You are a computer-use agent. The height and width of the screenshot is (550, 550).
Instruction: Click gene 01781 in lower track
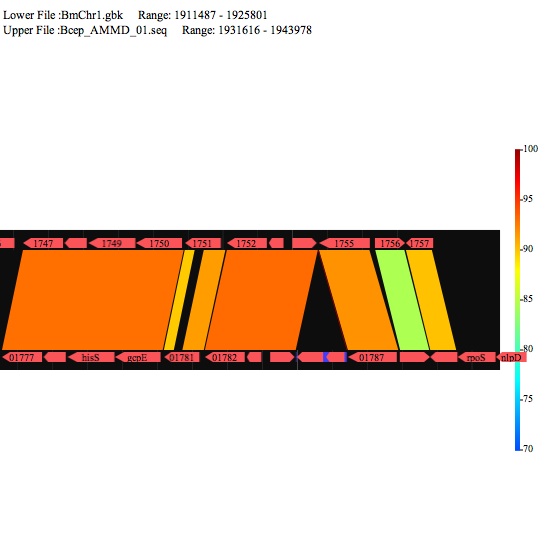(x=182, y=357)
